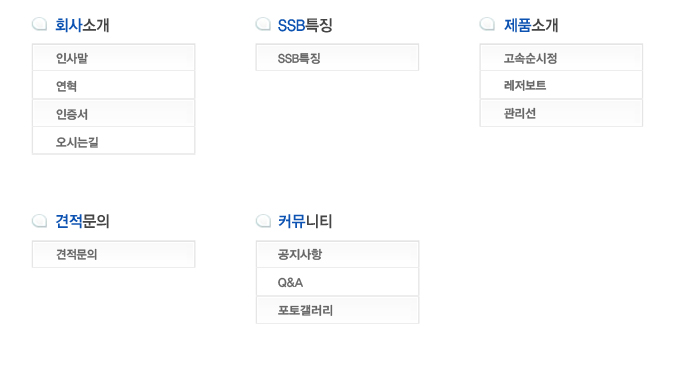Go to 오시는길 page
This screenshot has height=369, width=700.
113,141
